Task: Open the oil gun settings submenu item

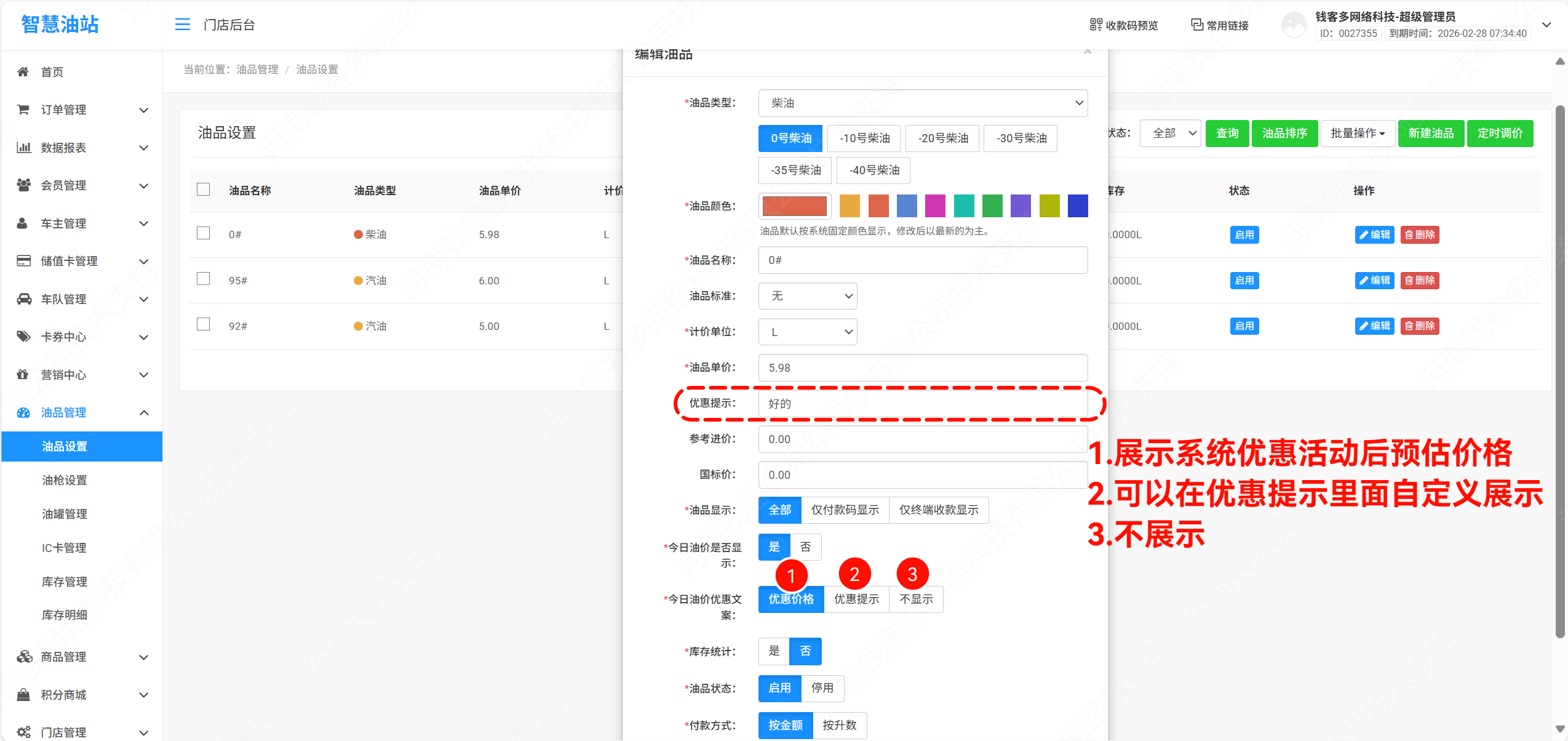Action: [65, 480]
